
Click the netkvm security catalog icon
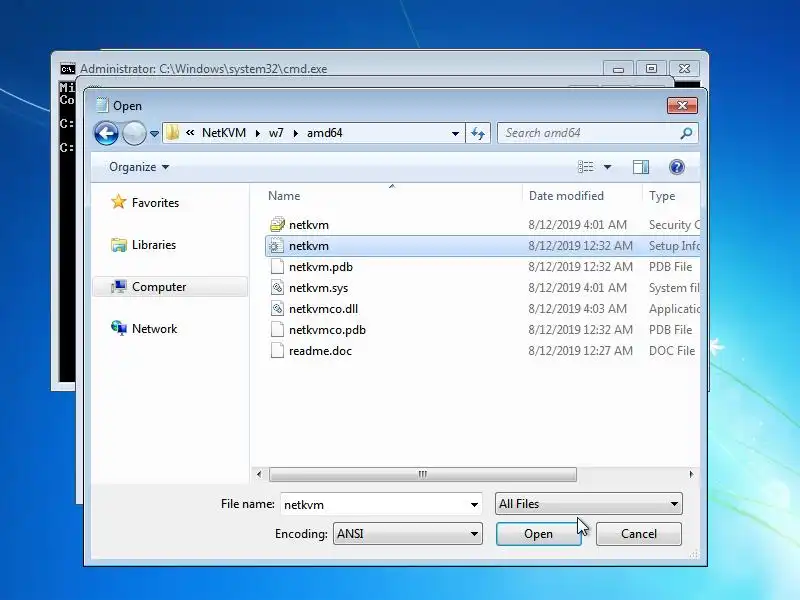tap(277, 224)
